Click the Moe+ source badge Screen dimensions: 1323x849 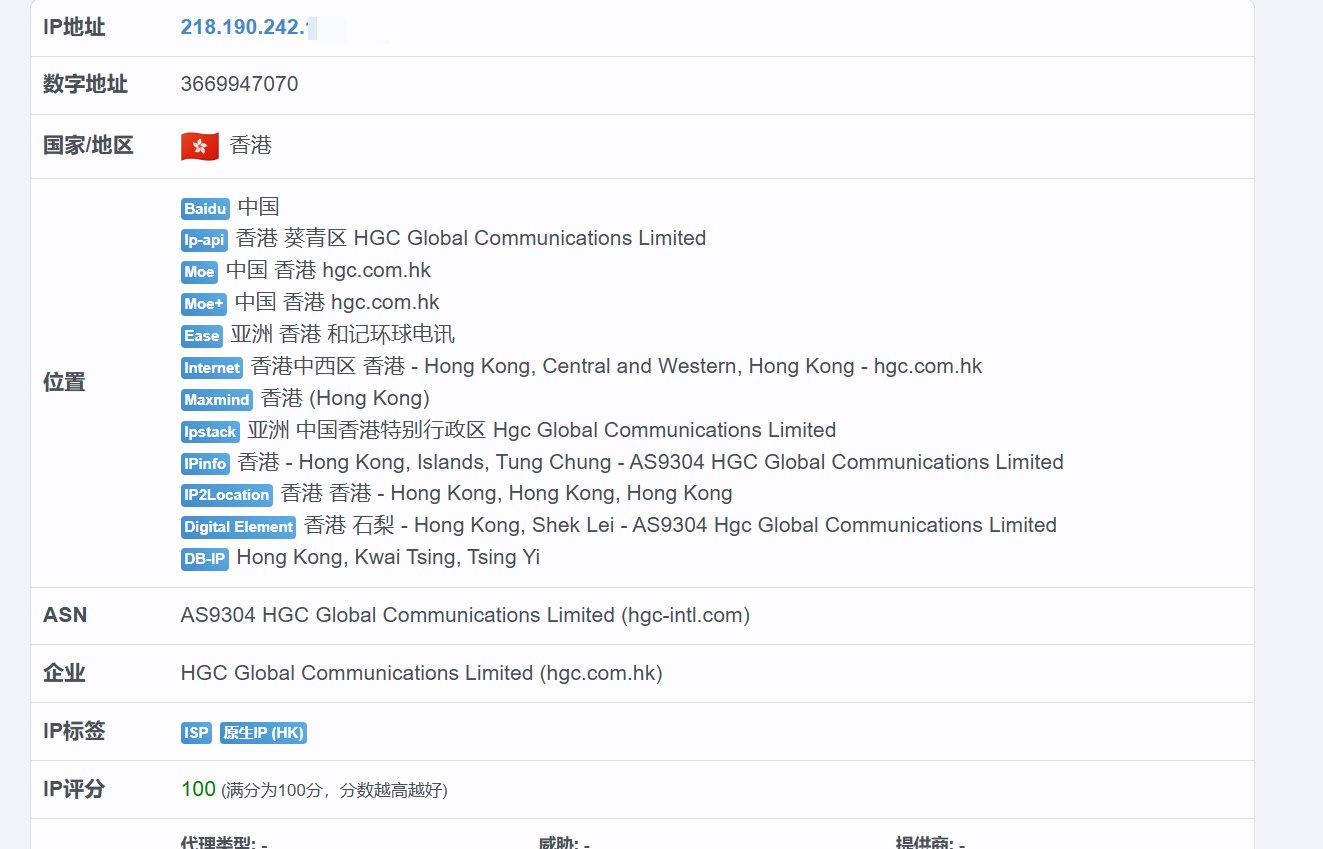pyautogui.click(x=204, y=304)
